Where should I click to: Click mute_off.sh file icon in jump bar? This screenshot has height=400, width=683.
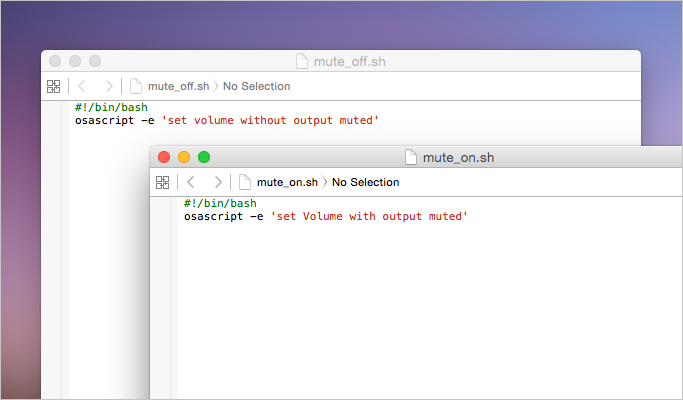click(136, 86)
